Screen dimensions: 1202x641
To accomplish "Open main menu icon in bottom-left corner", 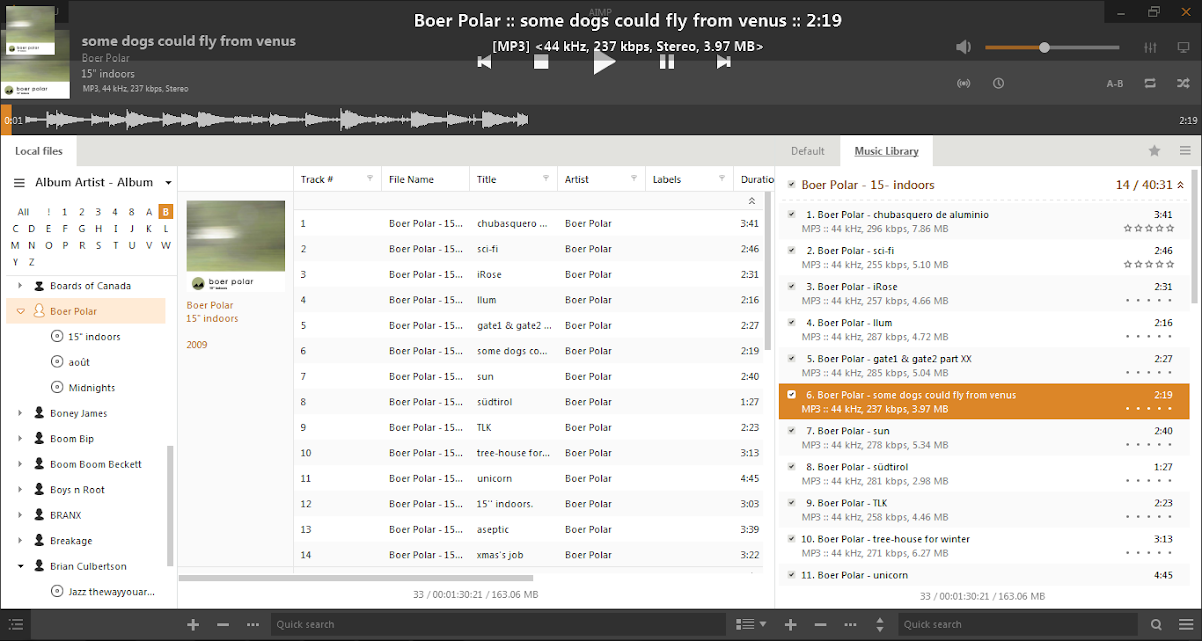I will click(15, 624).
